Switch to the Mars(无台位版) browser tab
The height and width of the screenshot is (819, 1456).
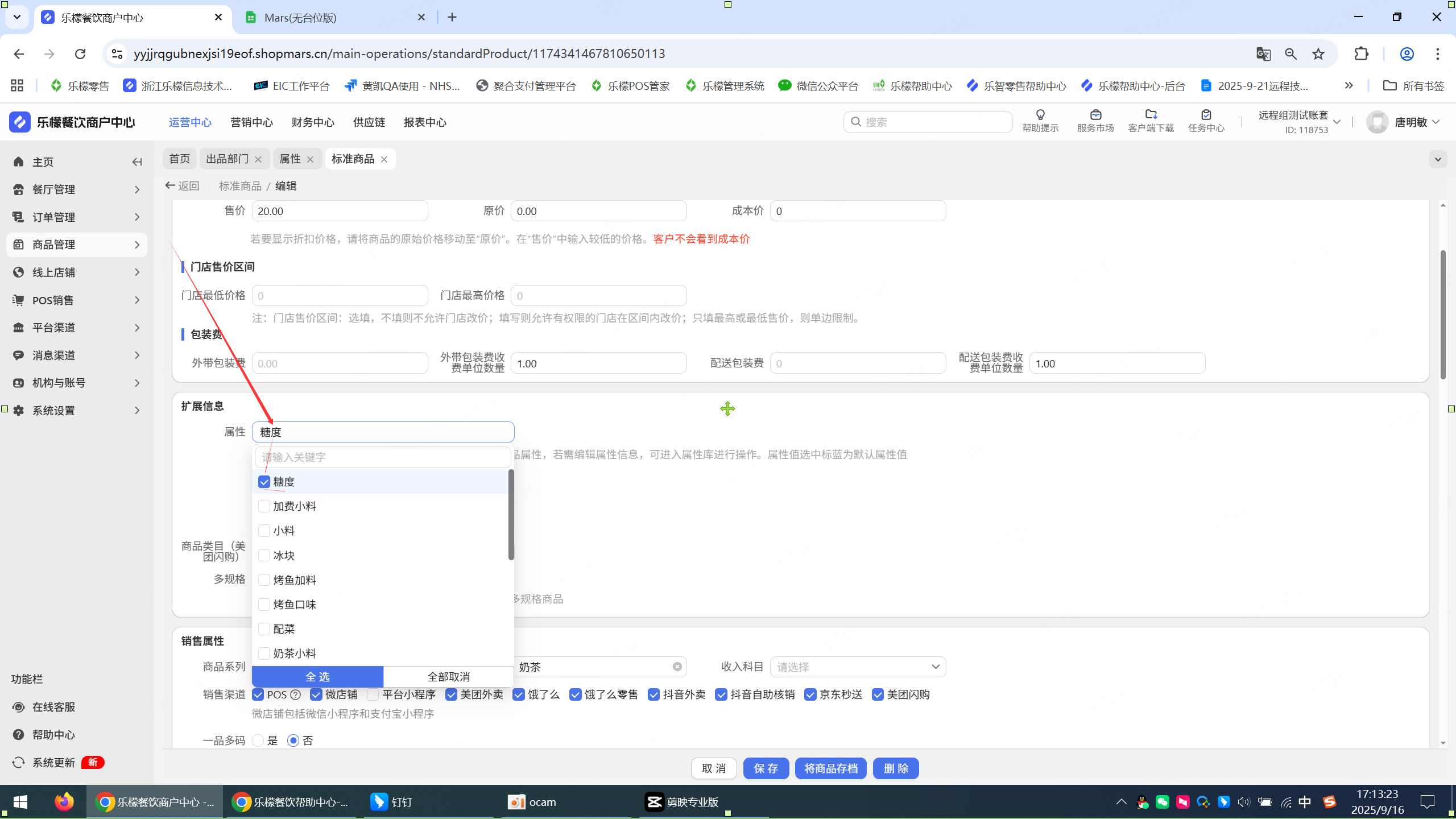[336, 18]
